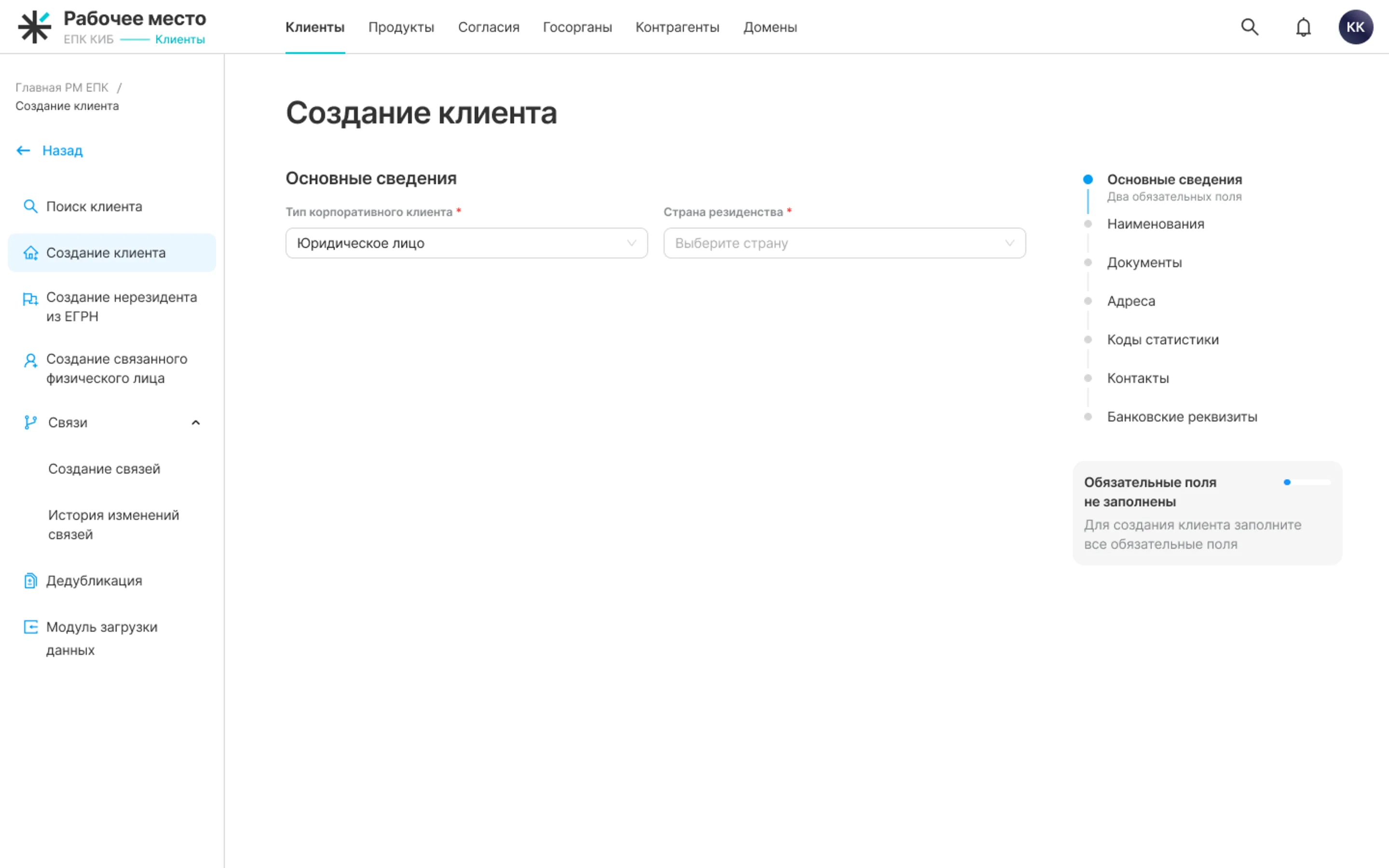Viewport: 1389px width, 868px height.
Task: Go to the Домены tab
Action: point(770,27)
